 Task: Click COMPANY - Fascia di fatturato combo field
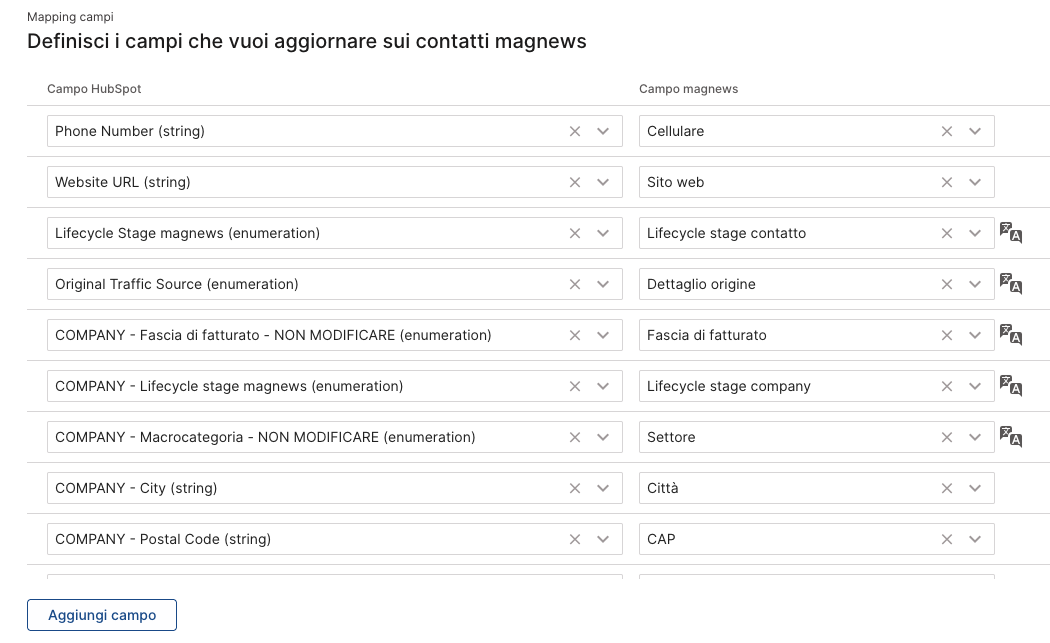click(300, 335)
